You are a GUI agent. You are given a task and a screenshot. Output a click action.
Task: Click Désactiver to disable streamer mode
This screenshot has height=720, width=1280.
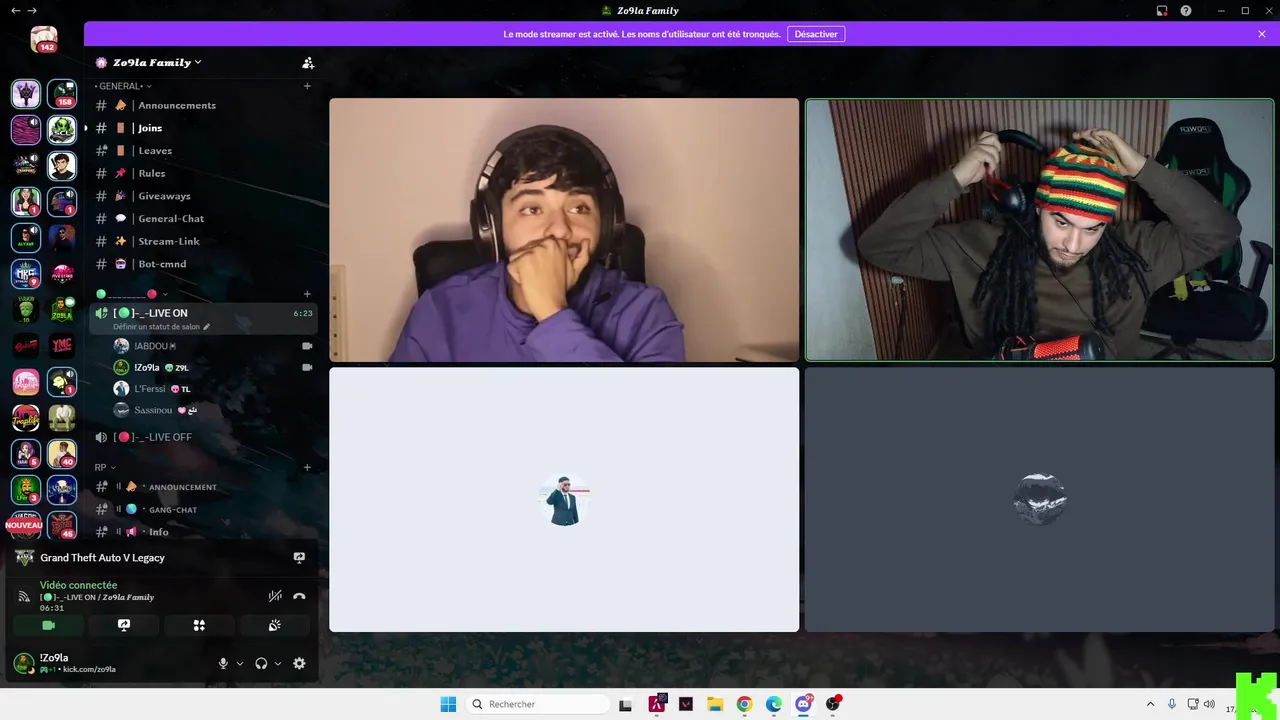816,34
